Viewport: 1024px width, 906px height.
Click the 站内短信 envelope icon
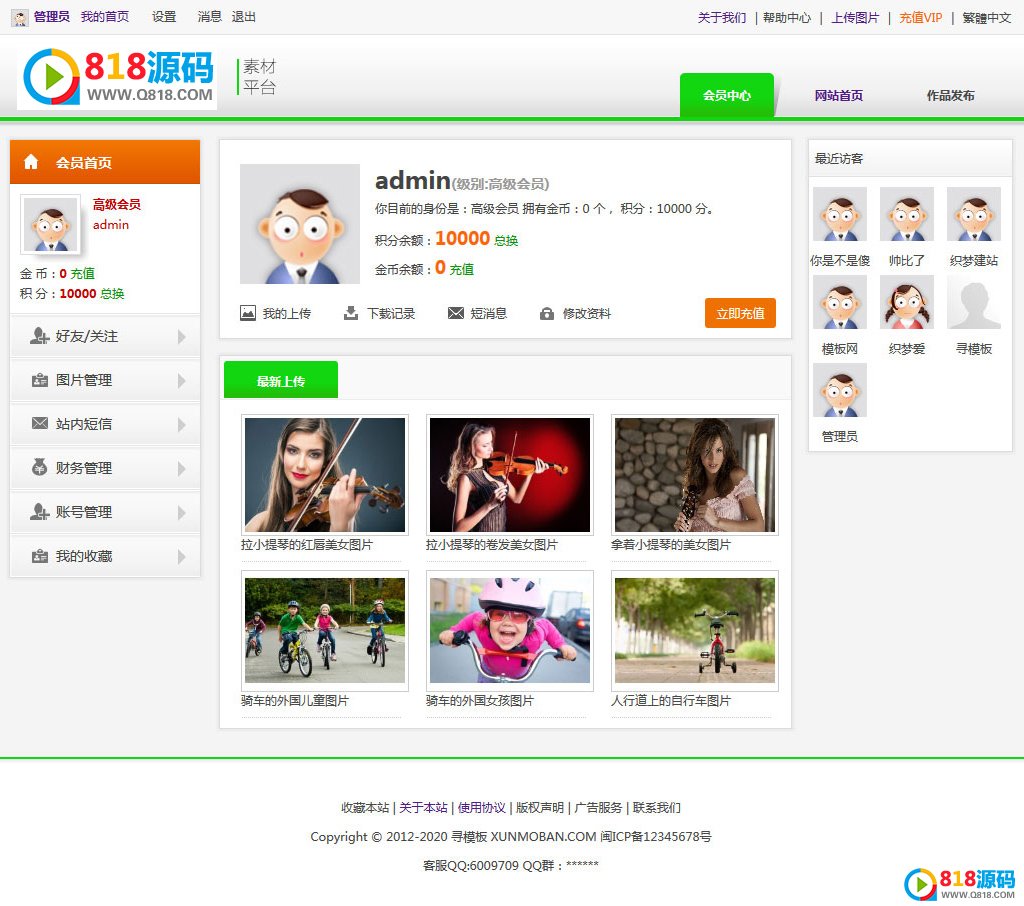point(40,423)
